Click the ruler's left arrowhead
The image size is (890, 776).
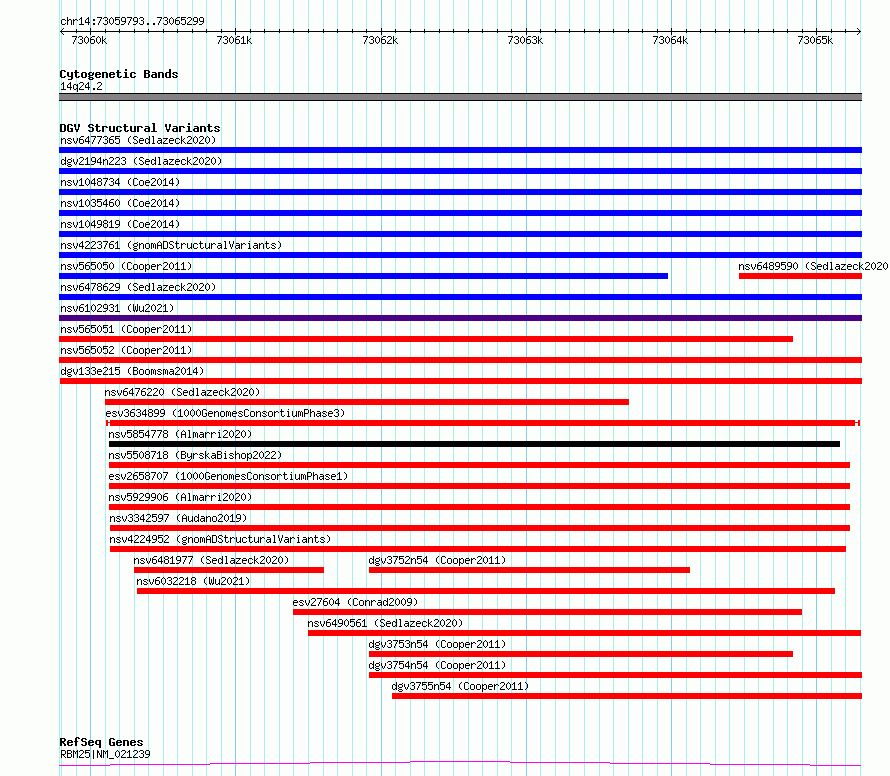point(62,31)
